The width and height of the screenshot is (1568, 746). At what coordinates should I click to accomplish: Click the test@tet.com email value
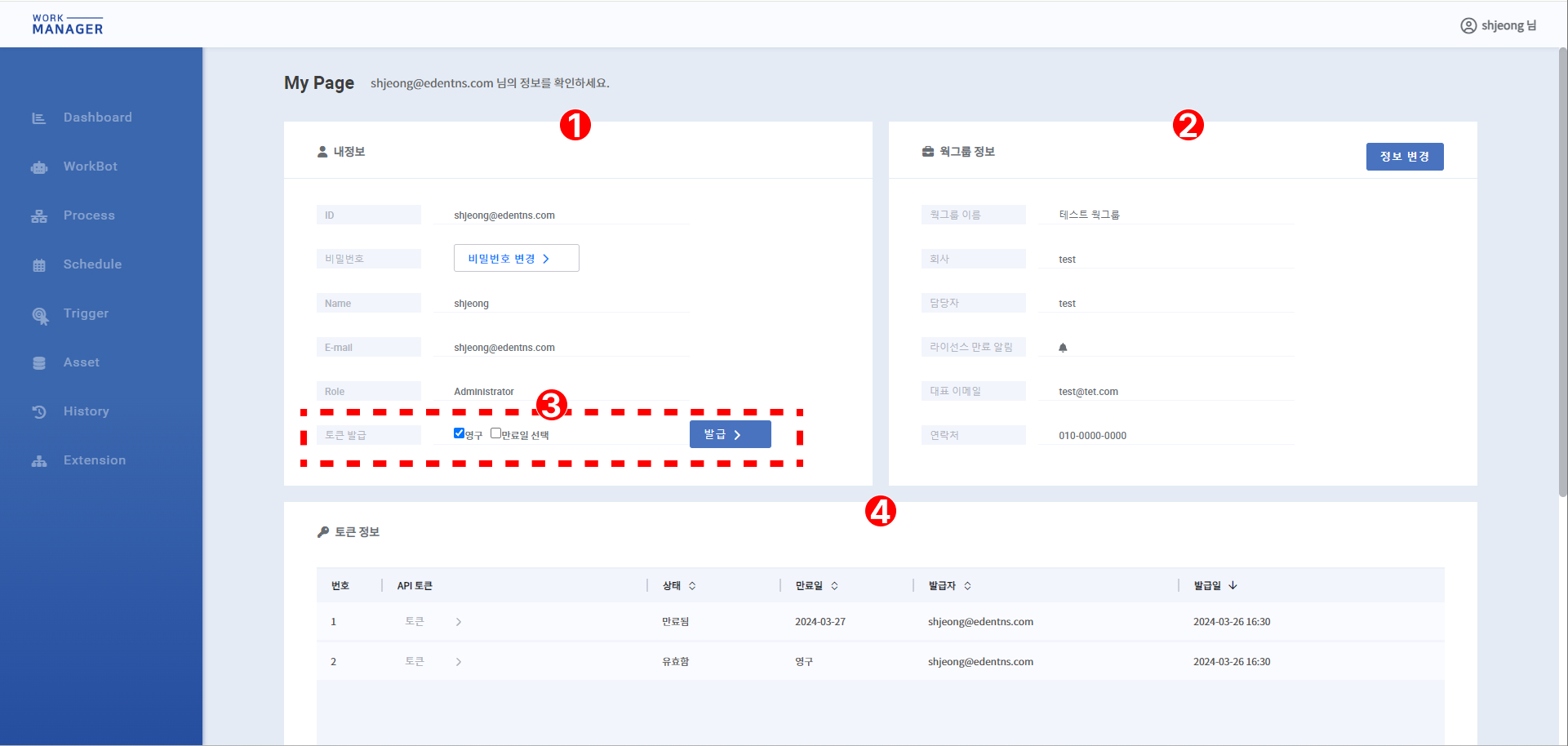point(1088,392)
